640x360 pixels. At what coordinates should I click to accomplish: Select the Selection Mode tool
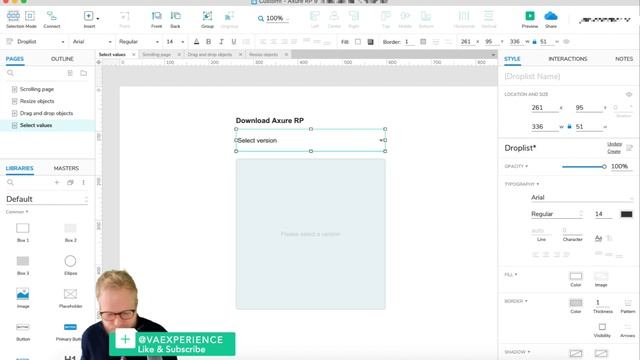click(x=21, y=19)
